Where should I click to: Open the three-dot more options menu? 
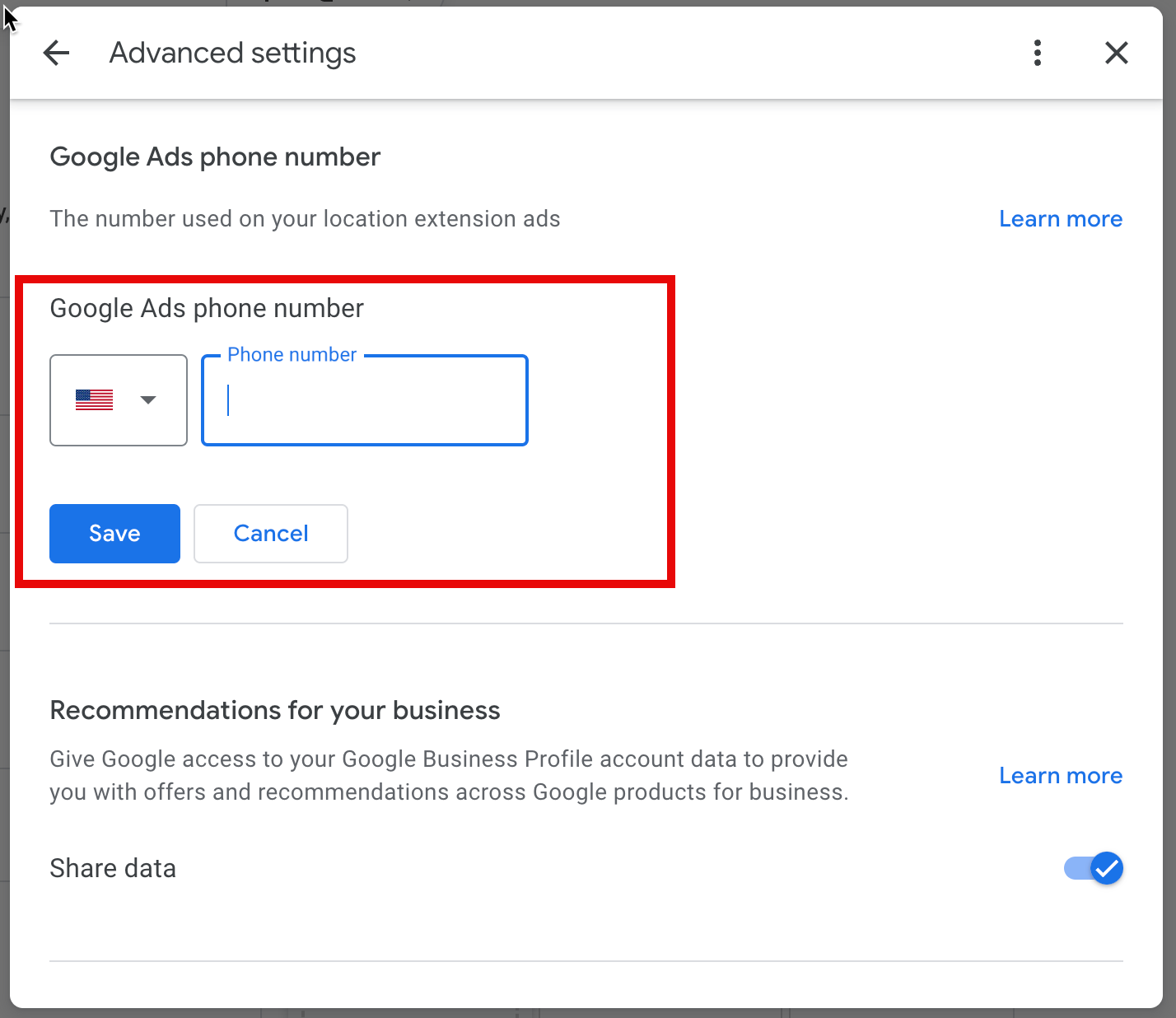[x=1038, y=53]
